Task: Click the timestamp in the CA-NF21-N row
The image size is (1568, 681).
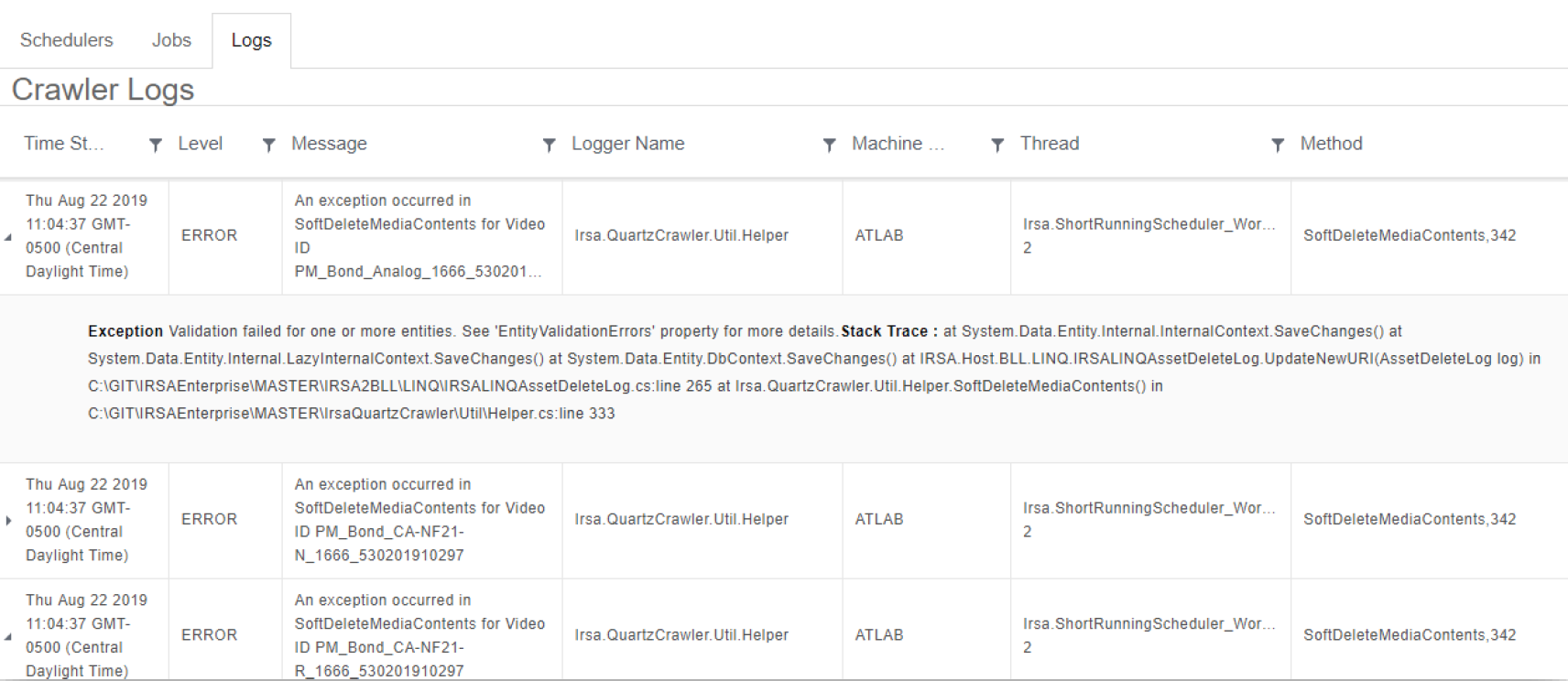Action: (86, 520)
